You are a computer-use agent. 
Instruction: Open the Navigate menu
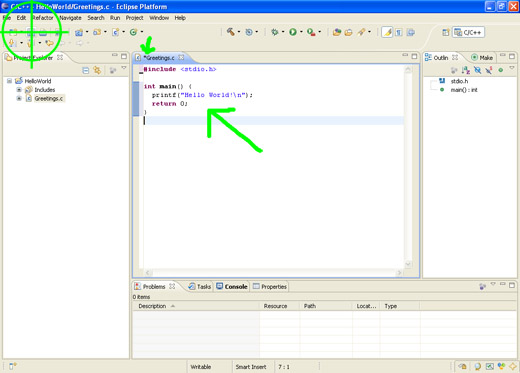pos(70,18)
